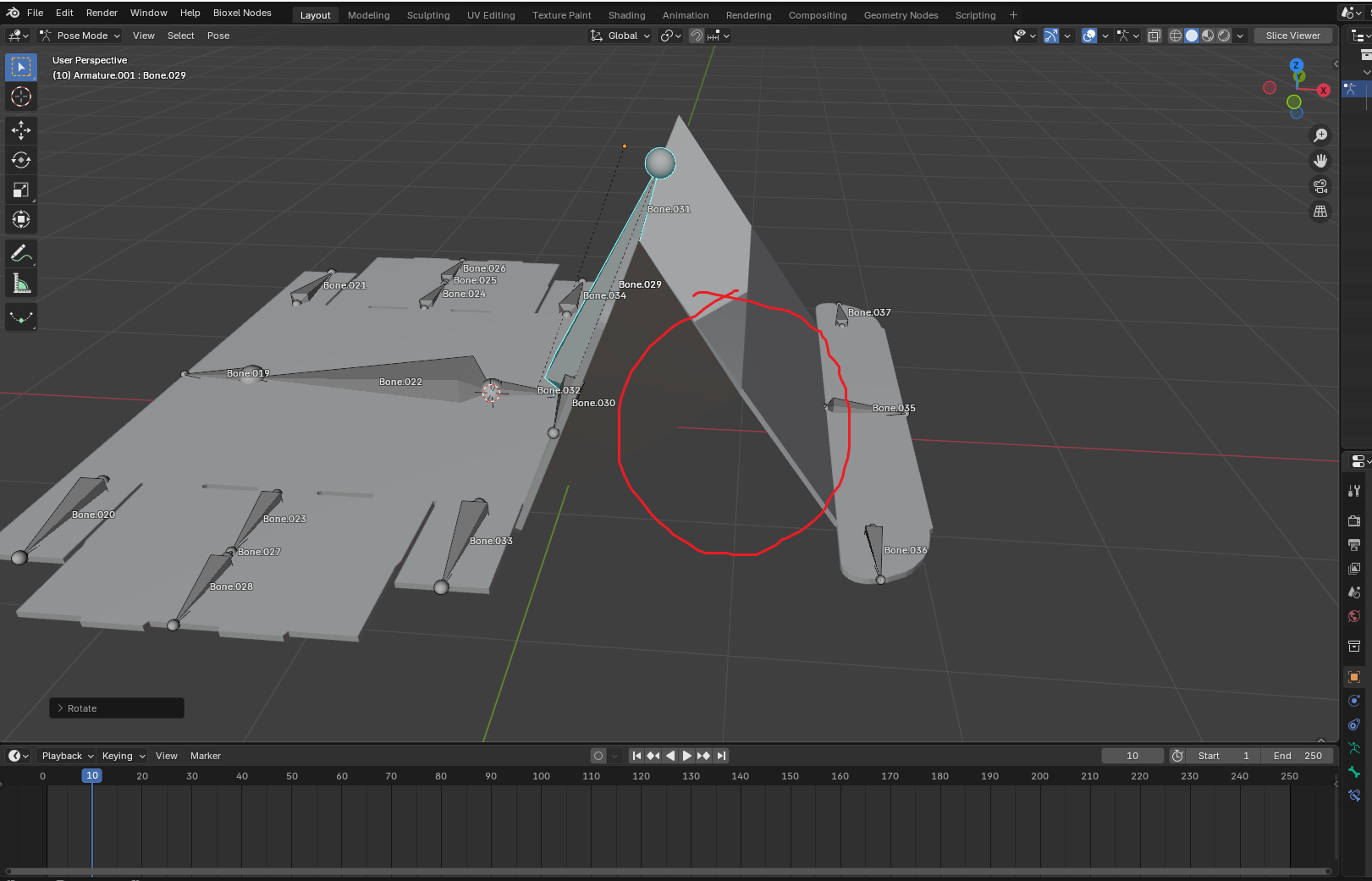Select the Scale tool in the toolbar
The width and height of the screenshot is (1372, 881).
[21, 190]
